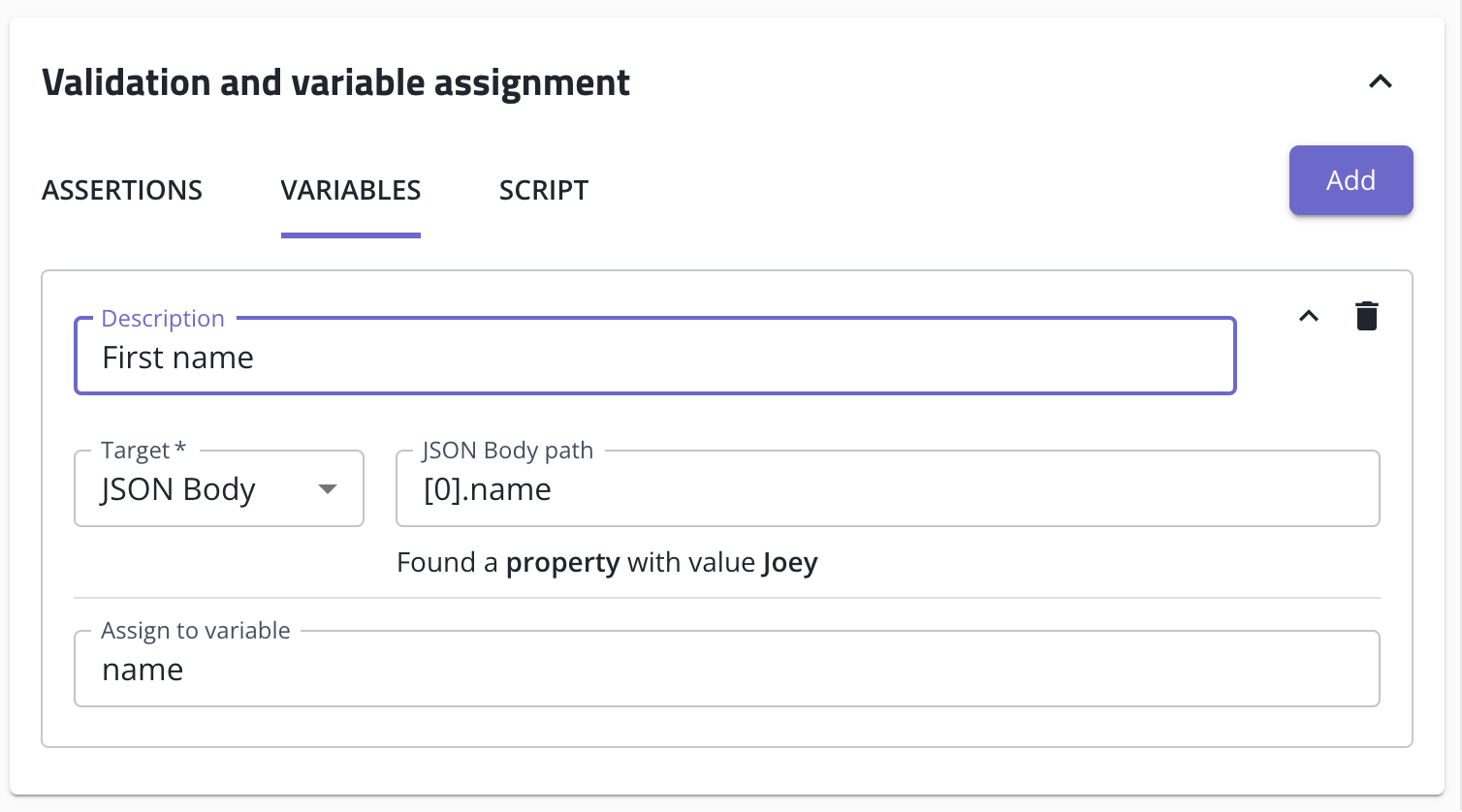
Task: Collapse the First name variable card
Action: 1309,316
